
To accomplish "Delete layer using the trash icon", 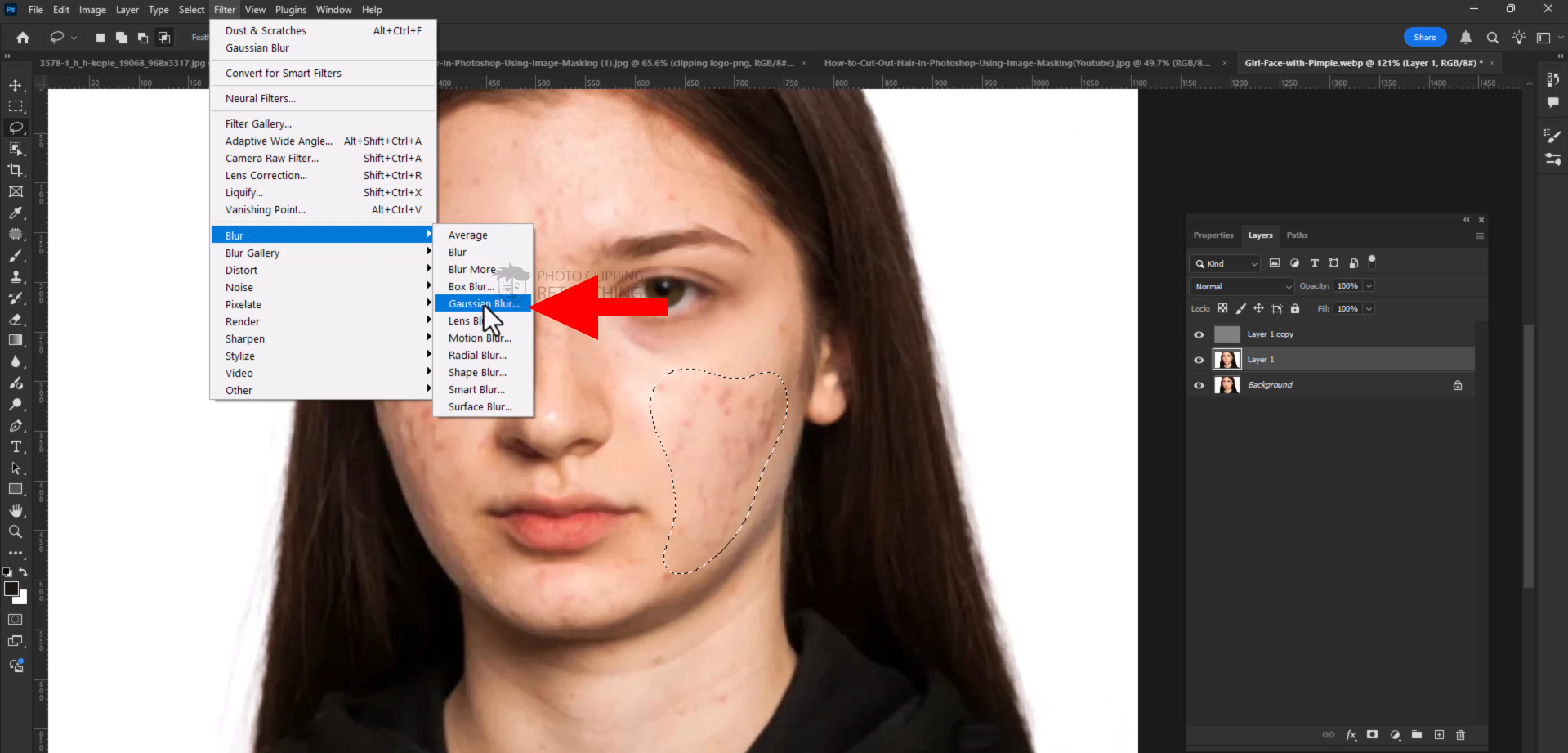I will tap(1461, 735).
